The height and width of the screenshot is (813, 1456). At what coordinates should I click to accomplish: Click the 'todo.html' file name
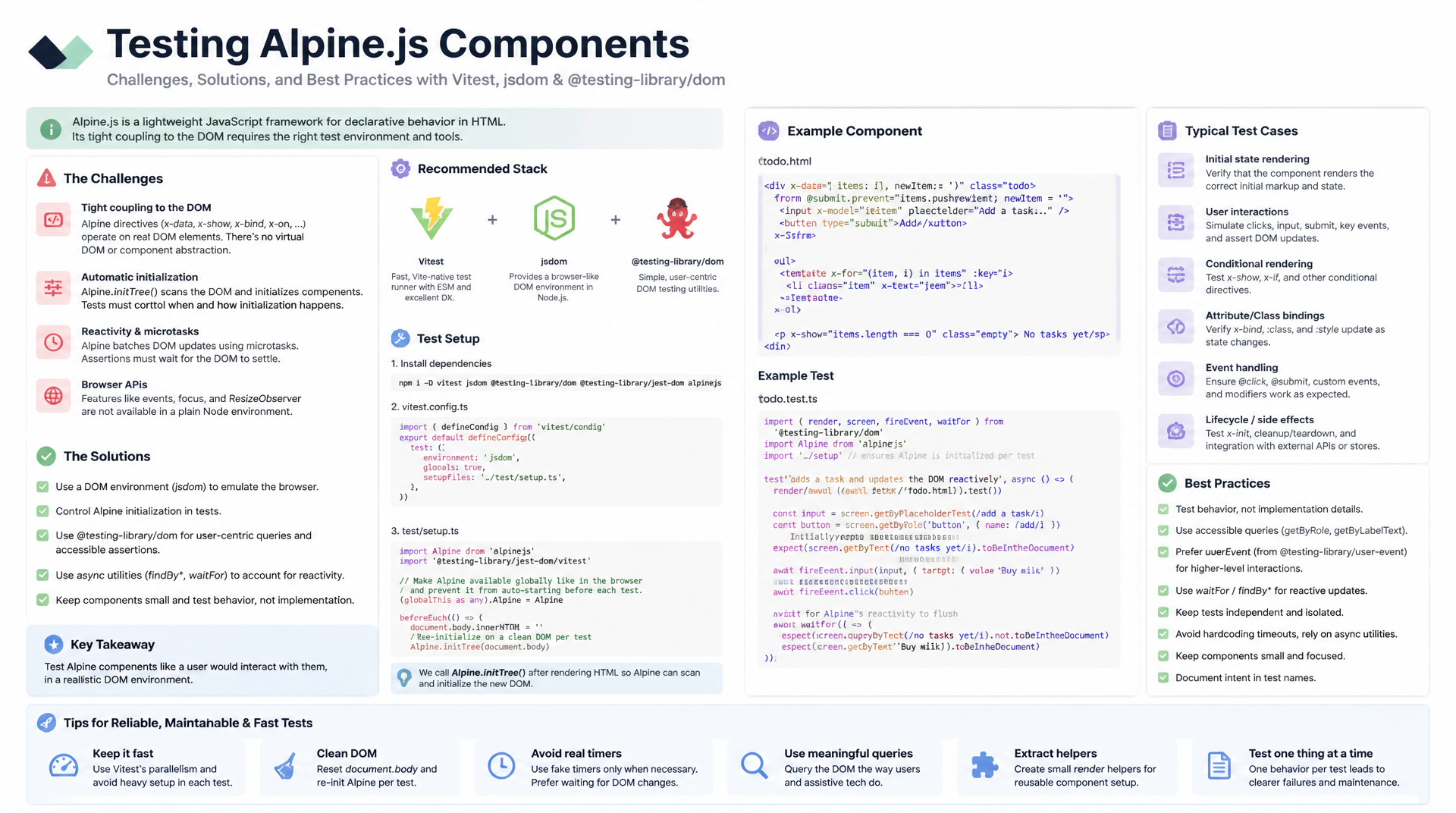(x=785, y=161)
